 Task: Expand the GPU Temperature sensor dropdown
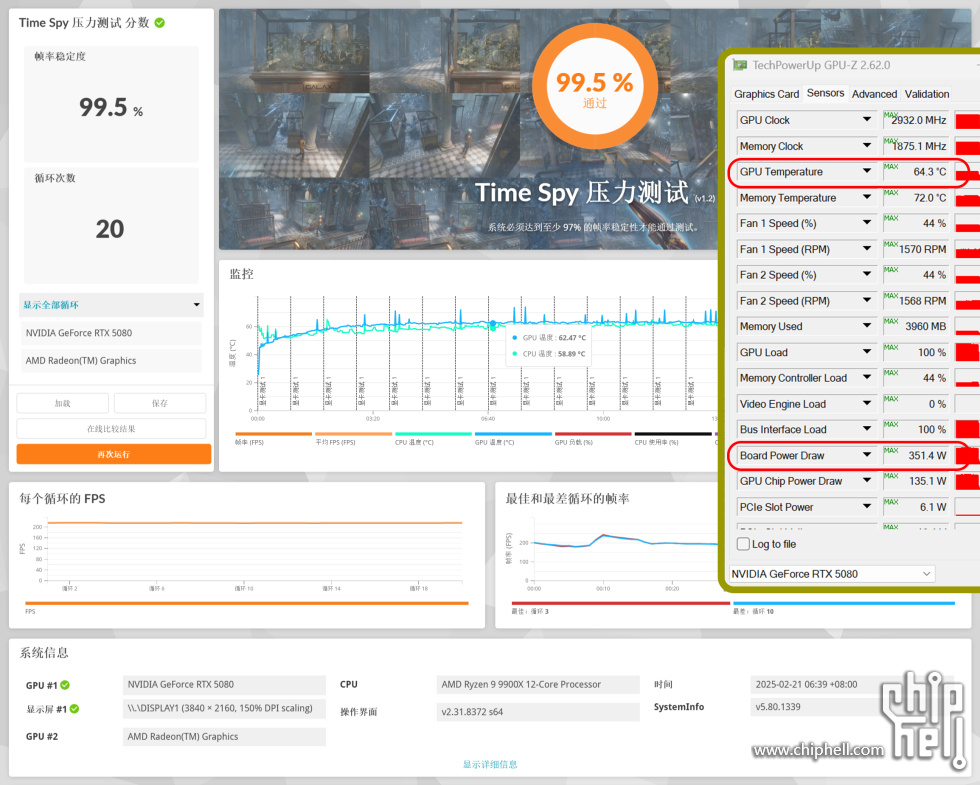click(867, 171)
